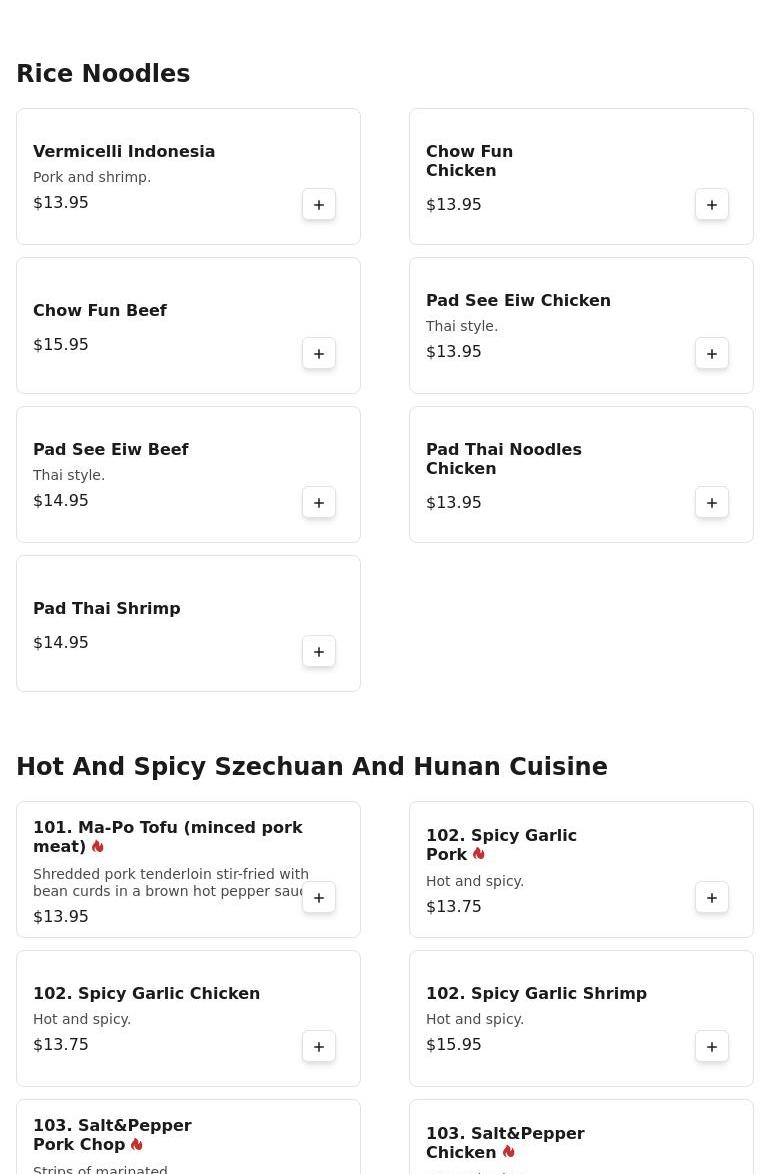This screenshot has width=770, height=1174.
Task: Open 103. Salt&Pepper Chicken item
Action: point(505,1142)
